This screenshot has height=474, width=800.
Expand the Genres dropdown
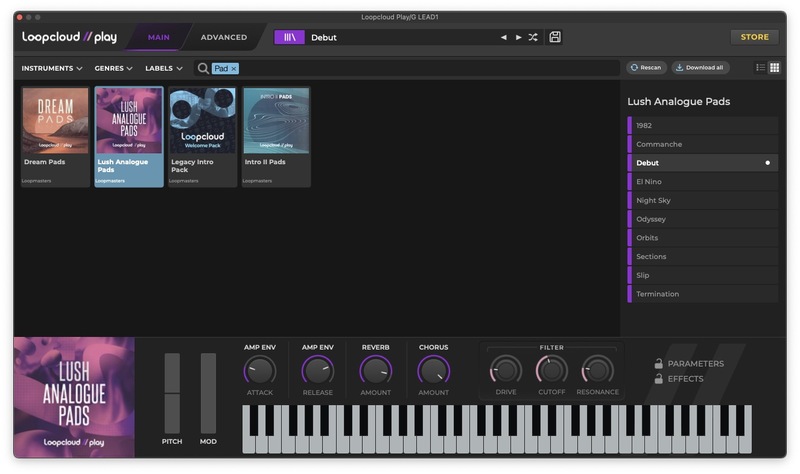pyautogui.click(x=113, y=68)
